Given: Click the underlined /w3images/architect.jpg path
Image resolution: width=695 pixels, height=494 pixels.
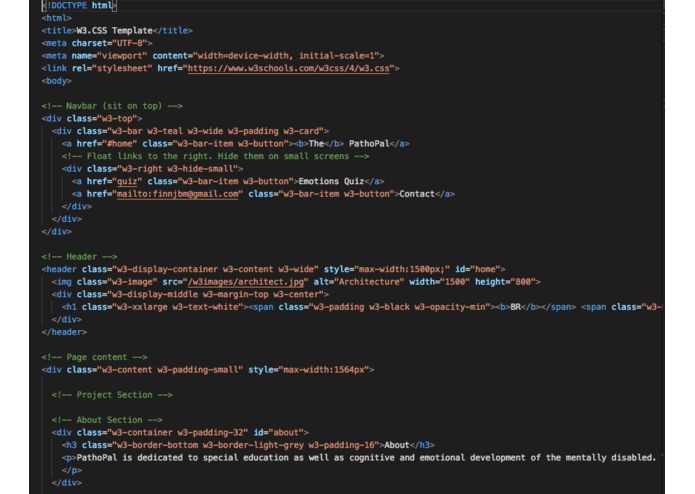Looking at the screenshot, I should point(246,282).
